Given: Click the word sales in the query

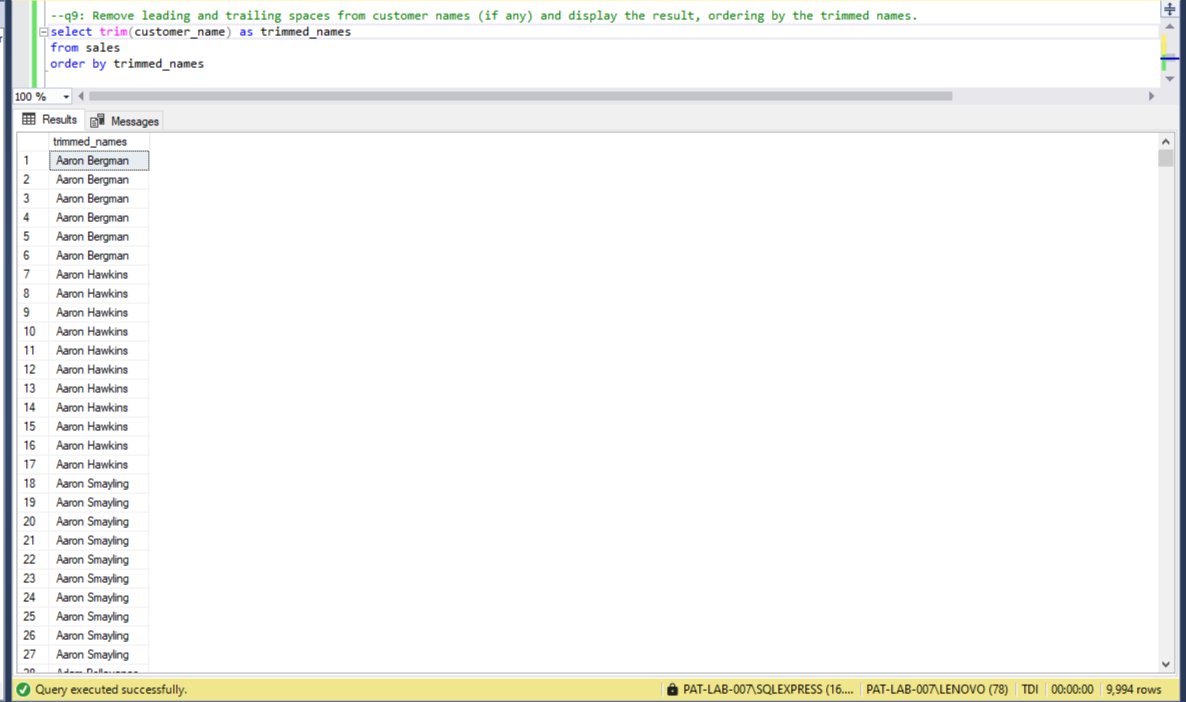Looking at the screenshot, I should tap(102, 48).
